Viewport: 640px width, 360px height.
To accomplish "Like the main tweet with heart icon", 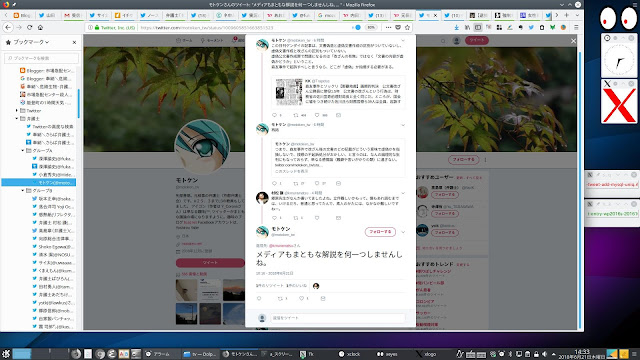I will (302, 298).
